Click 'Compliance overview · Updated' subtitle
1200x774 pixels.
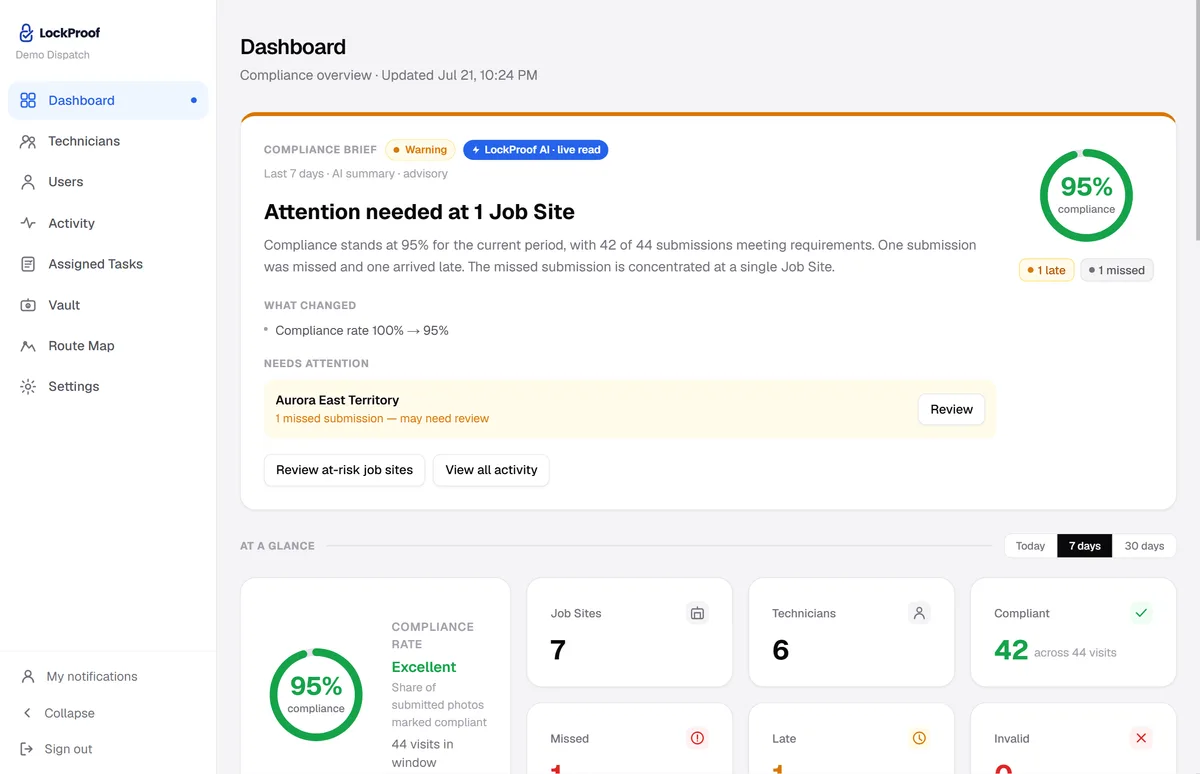(389, 75)
